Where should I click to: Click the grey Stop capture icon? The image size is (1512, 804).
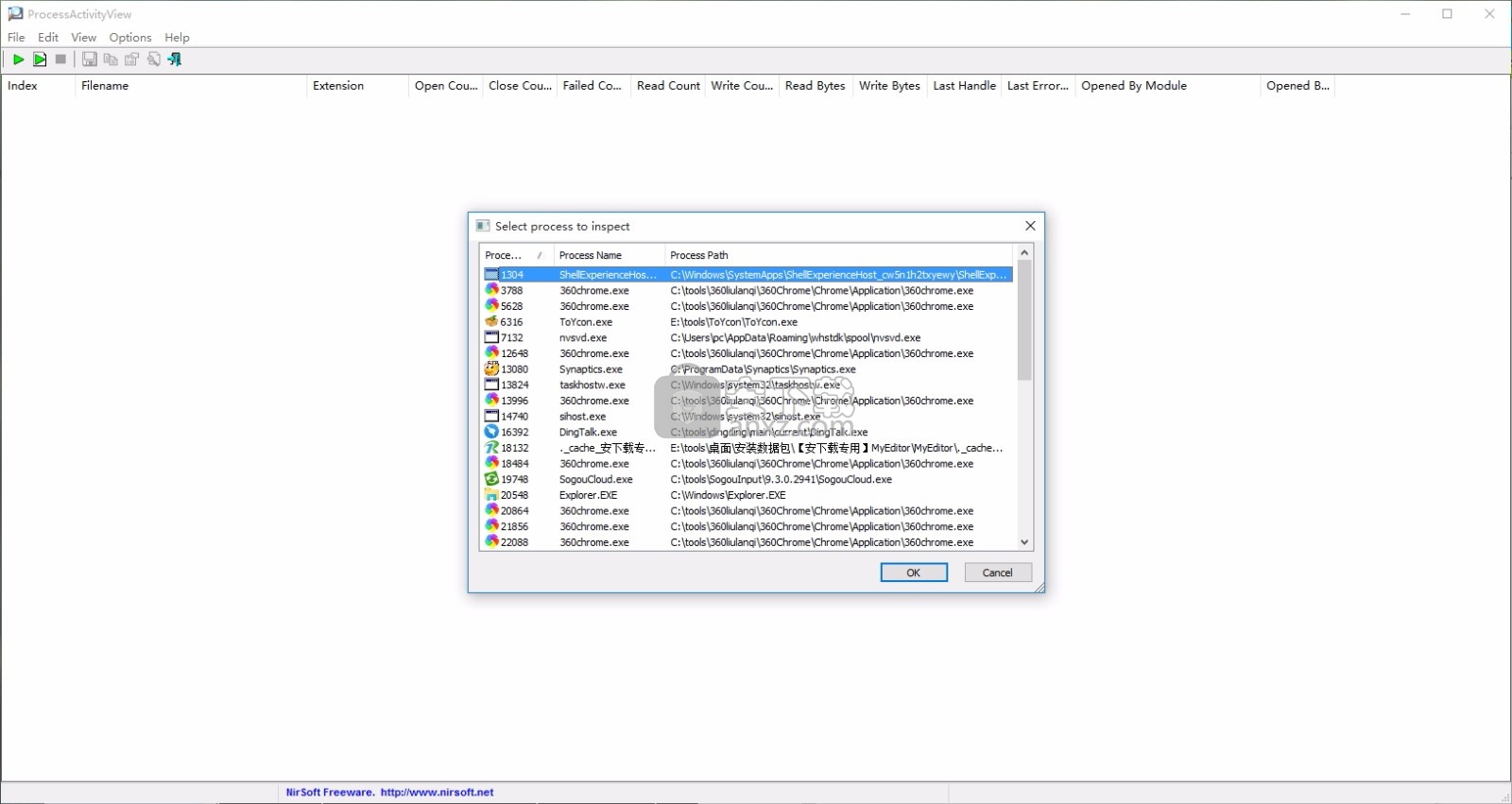[x=61, y=60]
